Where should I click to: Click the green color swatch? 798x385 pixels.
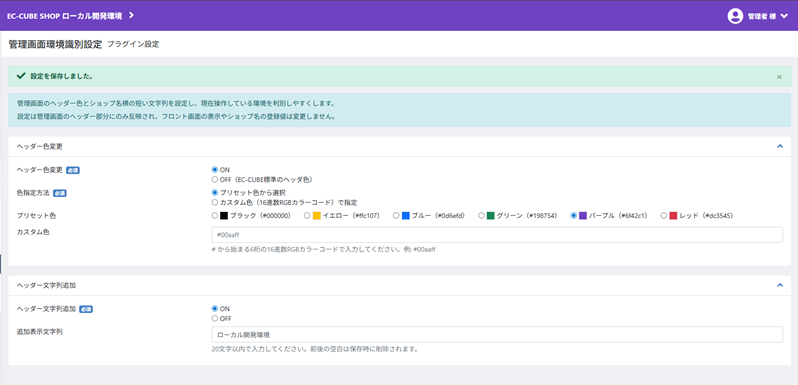click(491, 216)
